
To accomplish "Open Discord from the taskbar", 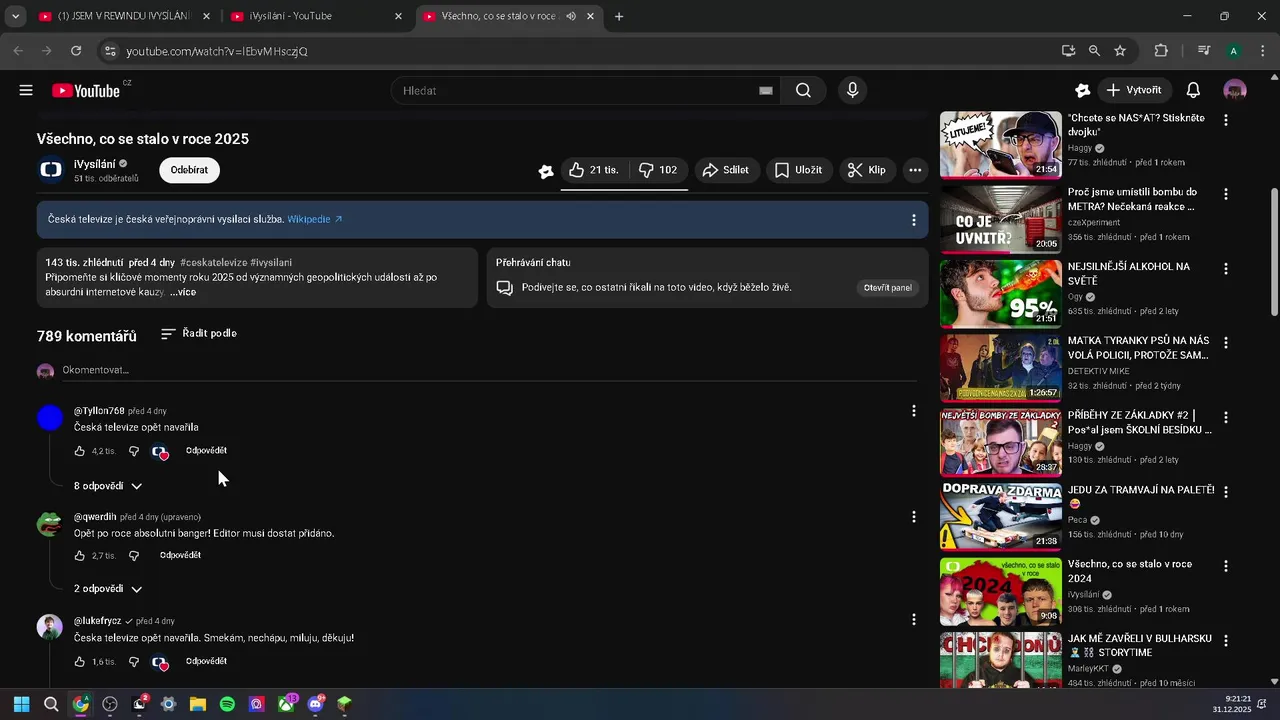I will click(x=315, y=704).
